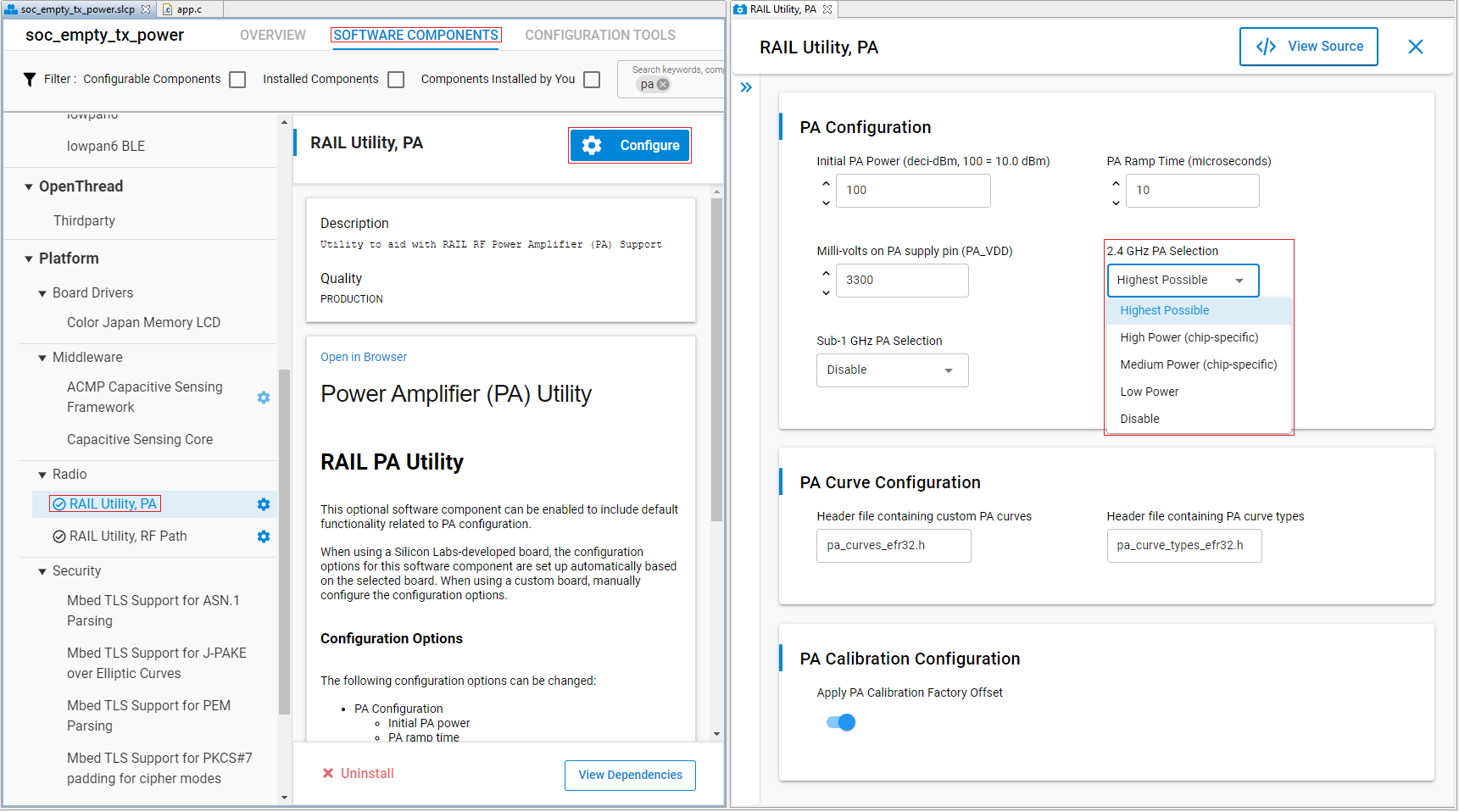Disable Apply PA Calibration Factory Offset
The height and width of the screenshot is (812, 1459).
click(839, 721)
